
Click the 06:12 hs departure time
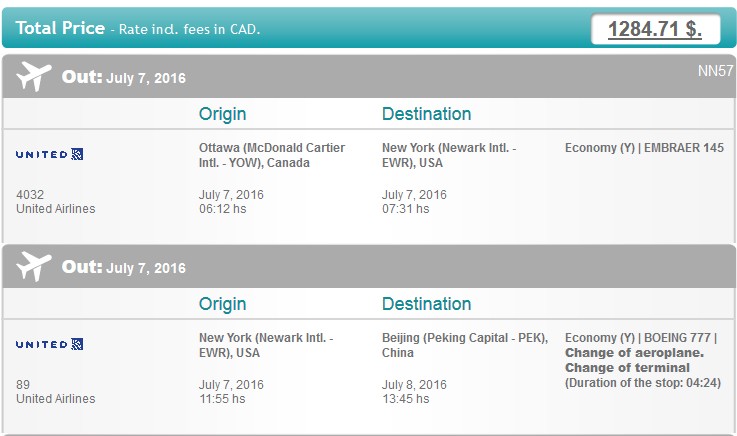221,209
